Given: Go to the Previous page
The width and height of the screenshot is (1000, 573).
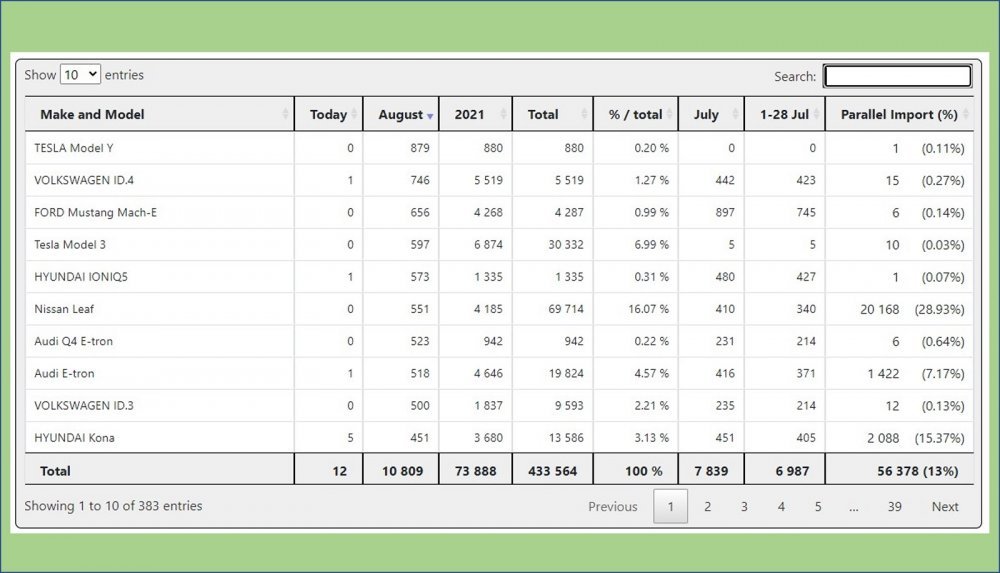Looking at the screenshot, I should pyautogui.click(x=612, y=507).
